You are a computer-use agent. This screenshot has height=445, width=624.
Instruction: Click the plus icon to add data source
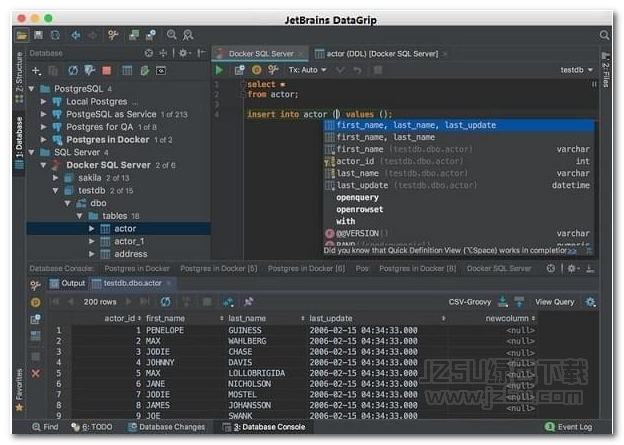pyautogui.click(x=36, y=71)
